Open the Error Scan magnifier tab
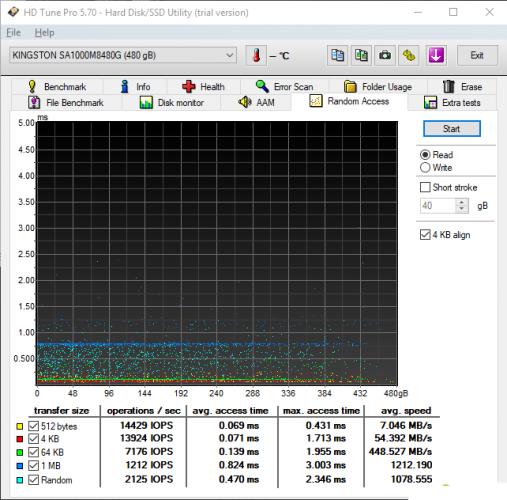Viewport: 507px width, 500px height. [x=284, y=87]
